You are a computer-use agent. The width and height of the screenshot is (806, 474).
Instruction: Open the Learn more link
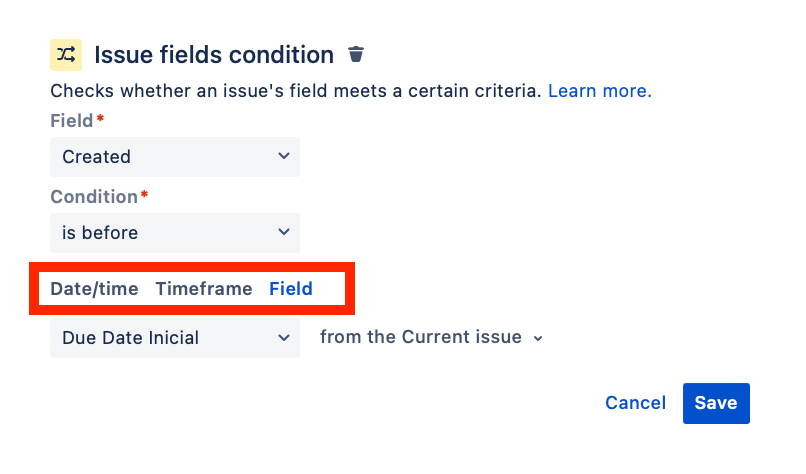[x=599, y=91]
